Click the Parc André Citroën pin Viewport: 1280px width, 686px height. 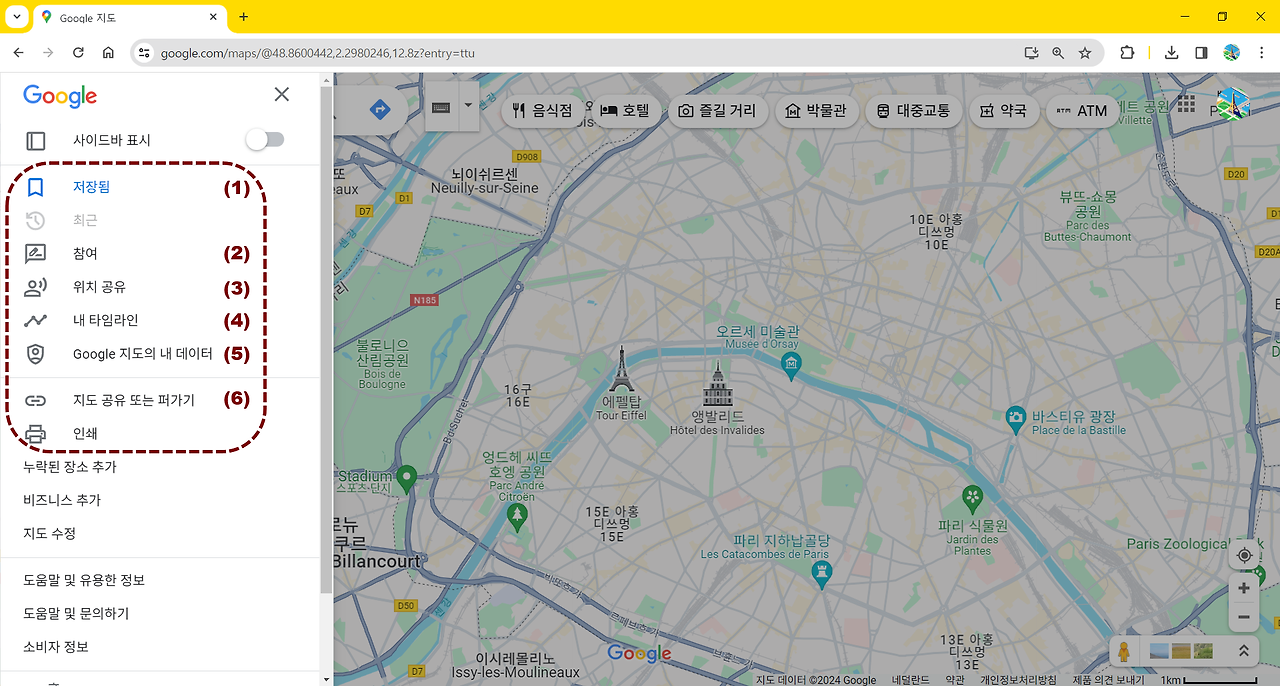tap(517, 516)
